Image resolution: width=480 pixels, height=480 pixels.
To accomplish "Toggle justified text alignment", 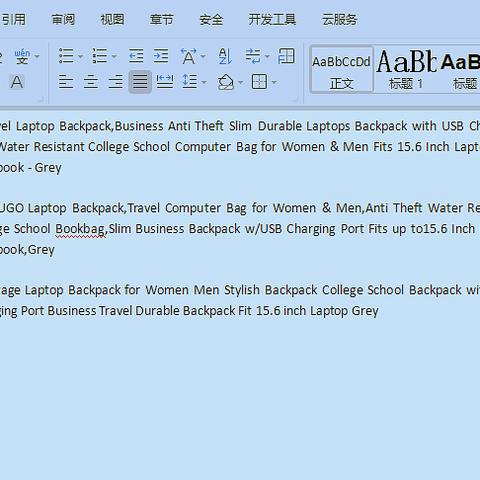I will pyautogui.click(x=140, y=82).
